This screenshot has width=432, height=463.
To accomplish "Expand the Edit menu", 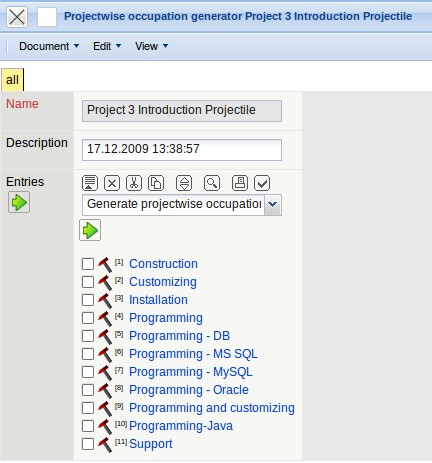I will 107,46.
